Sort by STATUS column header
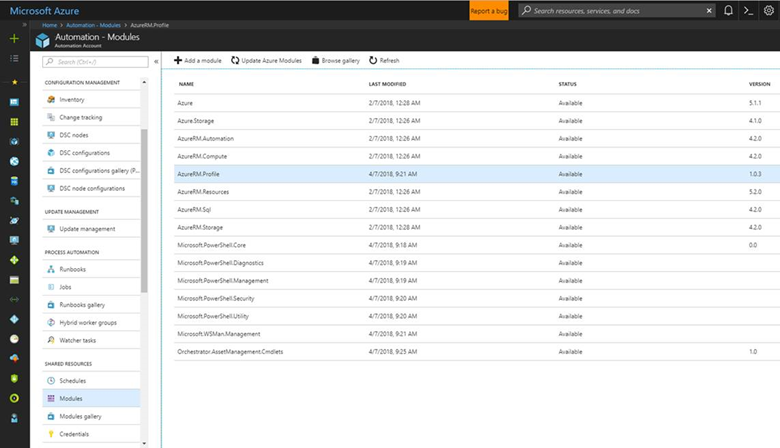This screenshot has width=780, height=448. (x=567, y=84)
